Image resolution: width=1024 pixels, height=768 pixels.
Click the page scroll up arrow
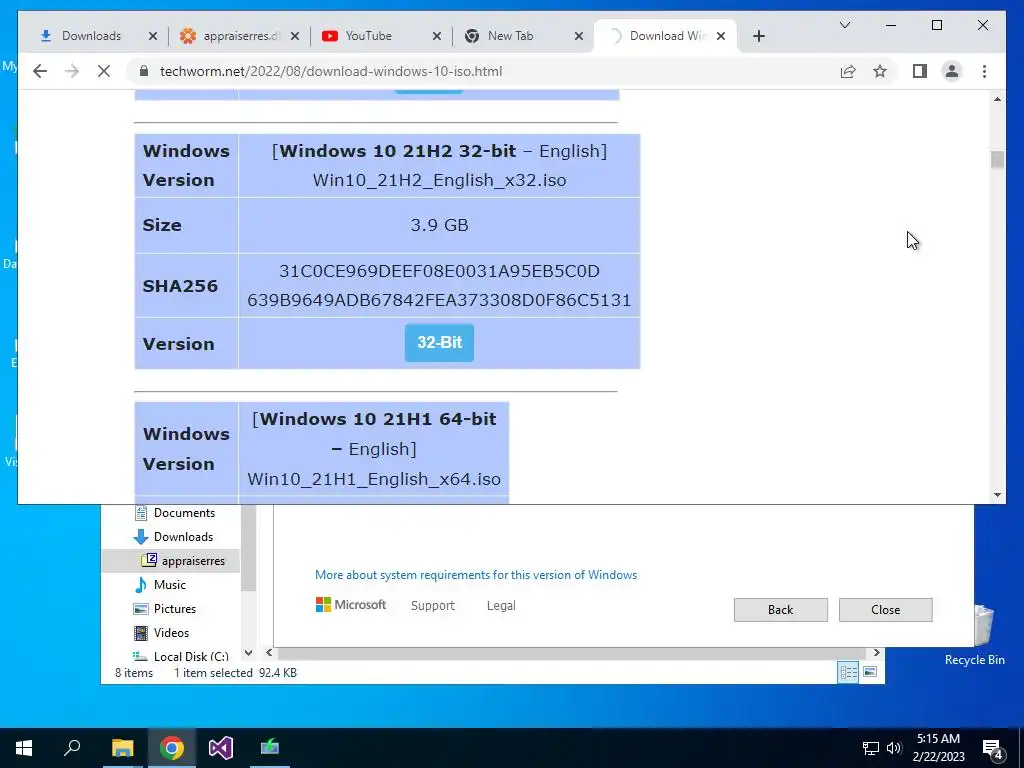(997, 99)
